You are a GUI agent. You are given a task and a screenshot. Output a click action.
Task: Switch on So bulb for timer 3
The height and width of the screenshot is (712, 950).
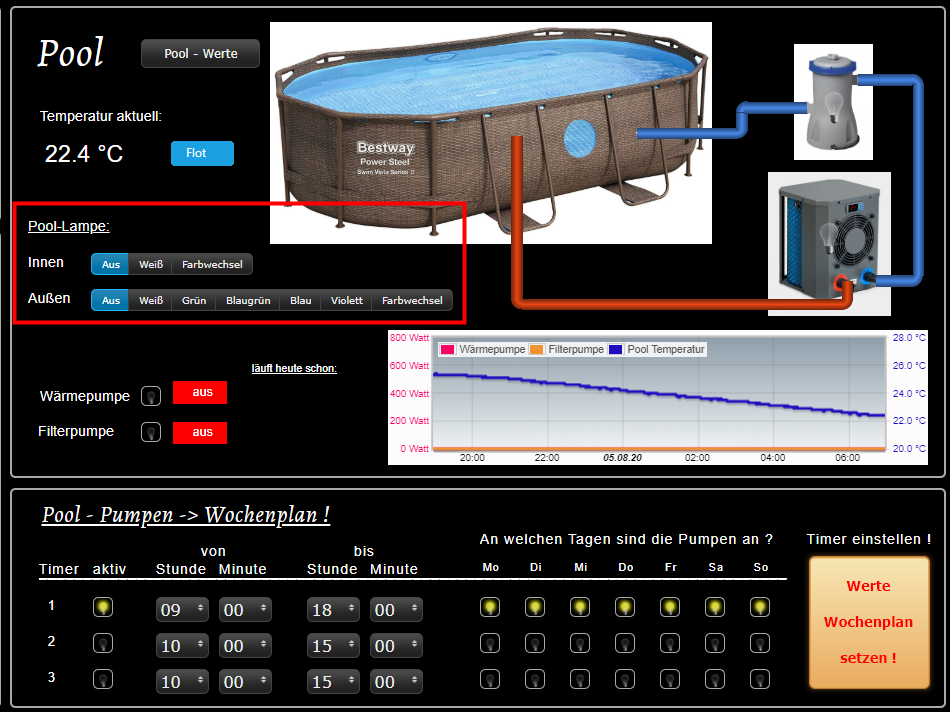point(760,679)
